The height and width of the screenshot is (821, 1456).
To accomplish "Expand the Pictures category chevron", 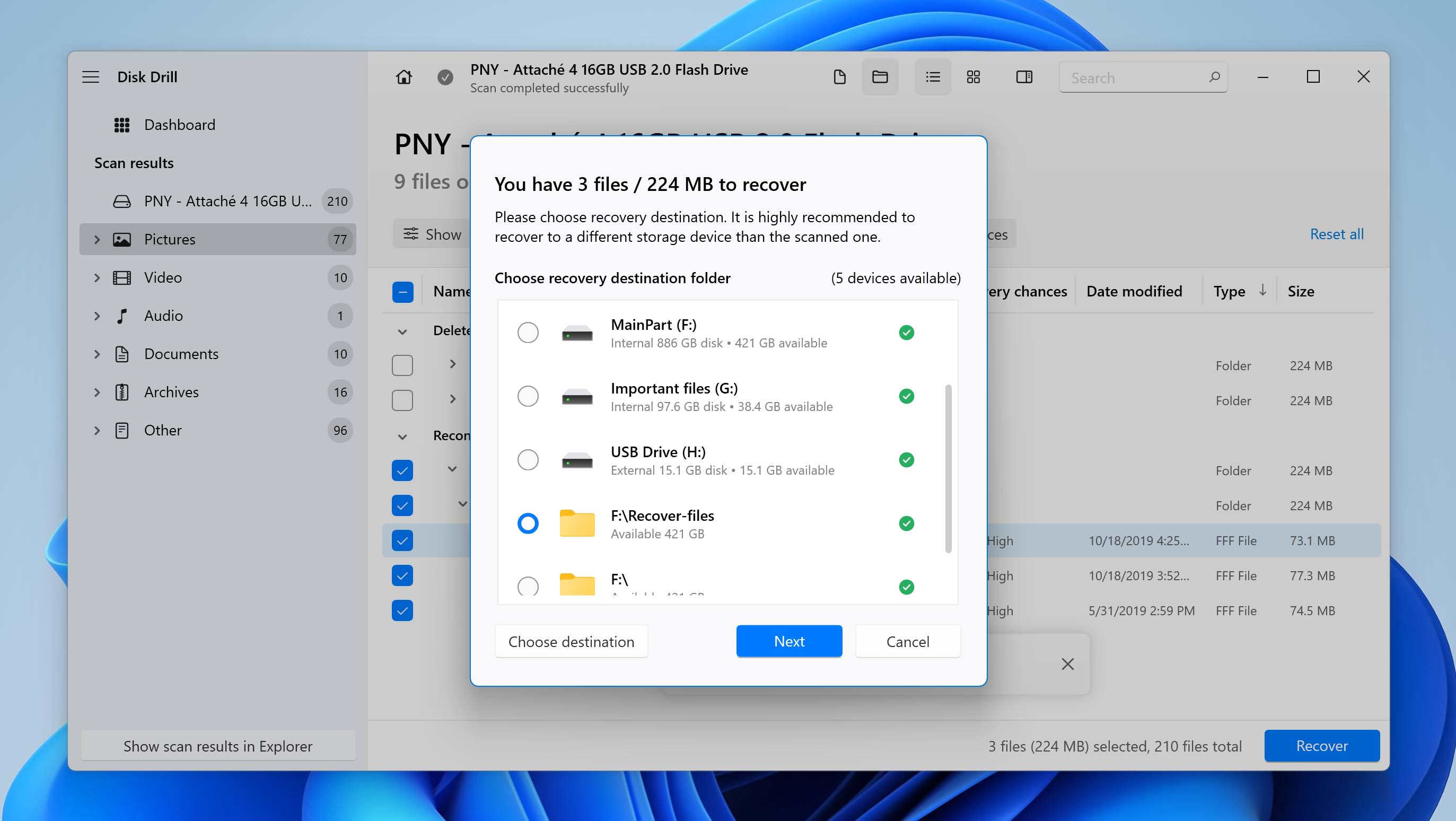I will pyautogui.click(x=97, y=240).
